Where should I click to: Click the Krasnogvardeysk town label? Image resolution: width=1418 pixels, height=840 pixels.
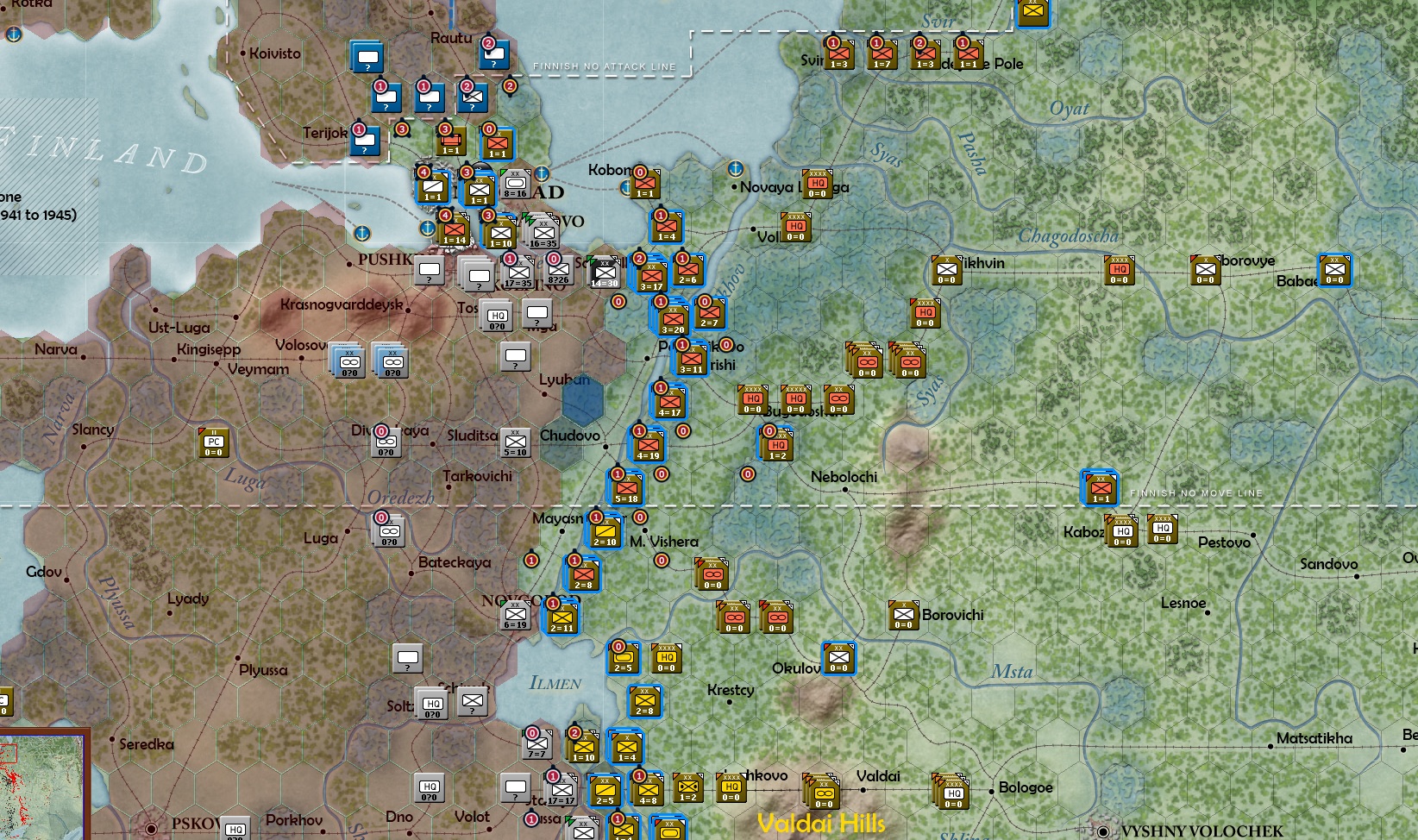click(x=342, y=305)
